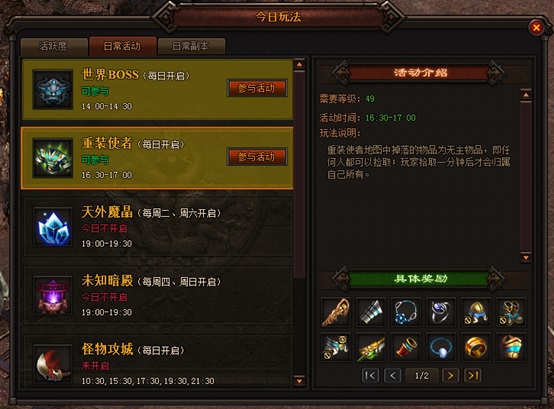554x409 pixels.
Task: Jump to last reward page
Action: point(473,375)
